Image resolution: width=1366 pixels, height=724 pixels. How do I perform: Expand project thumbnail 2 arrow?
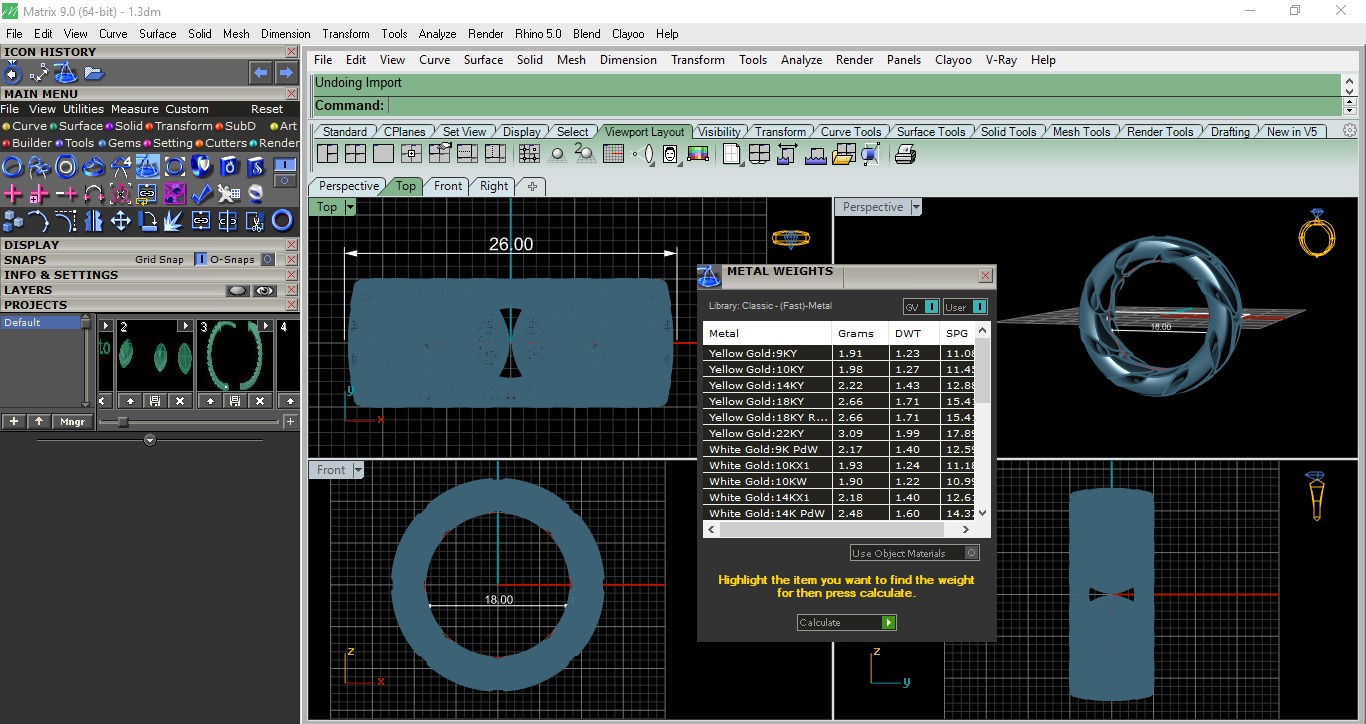[184, 326]
